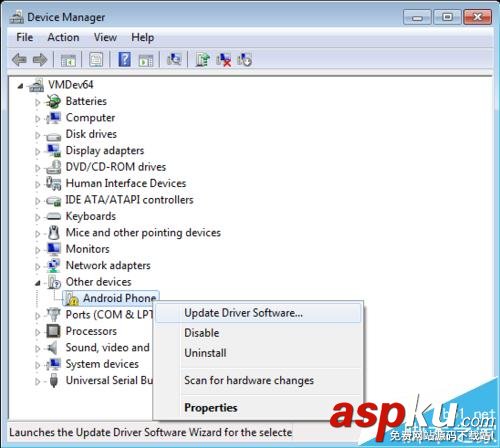Viewport: 500px width, 448px height.
Task: Expand the System devices node
Action: click(37, 365)
